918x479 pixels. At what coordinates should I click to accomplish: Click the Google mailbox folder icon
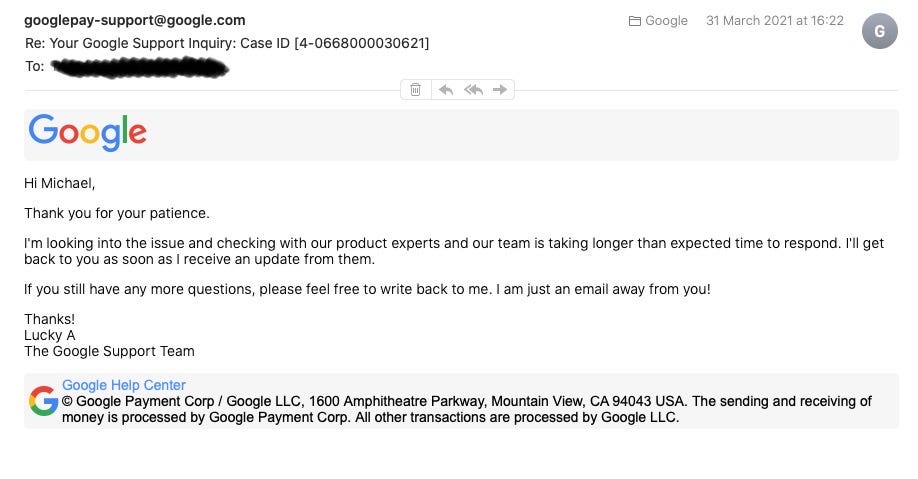pos(635,21)
